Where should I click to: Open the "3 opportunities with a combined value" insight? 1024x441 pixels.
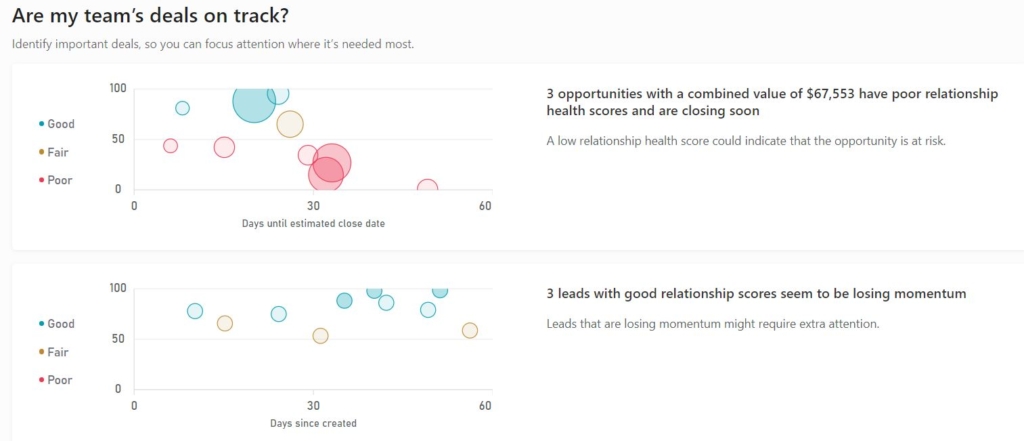tap(771, 102)
